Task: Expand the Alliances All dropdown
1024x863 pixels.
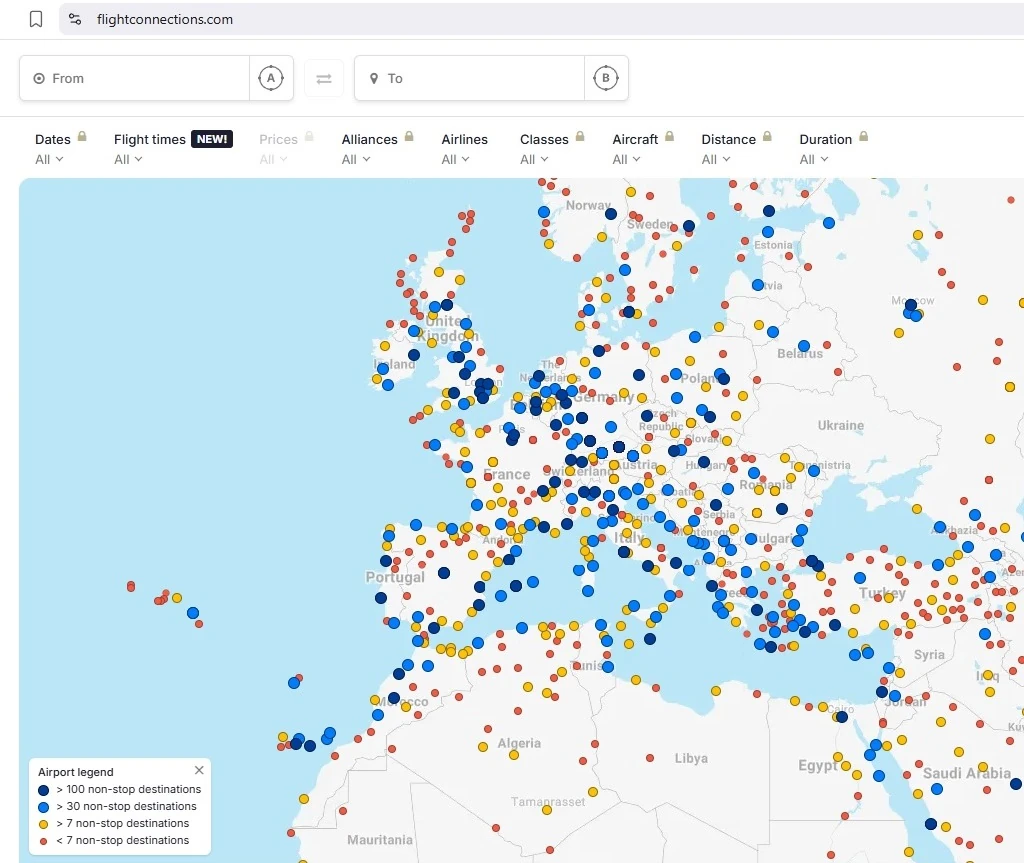Action: click(x=356, y=159)
